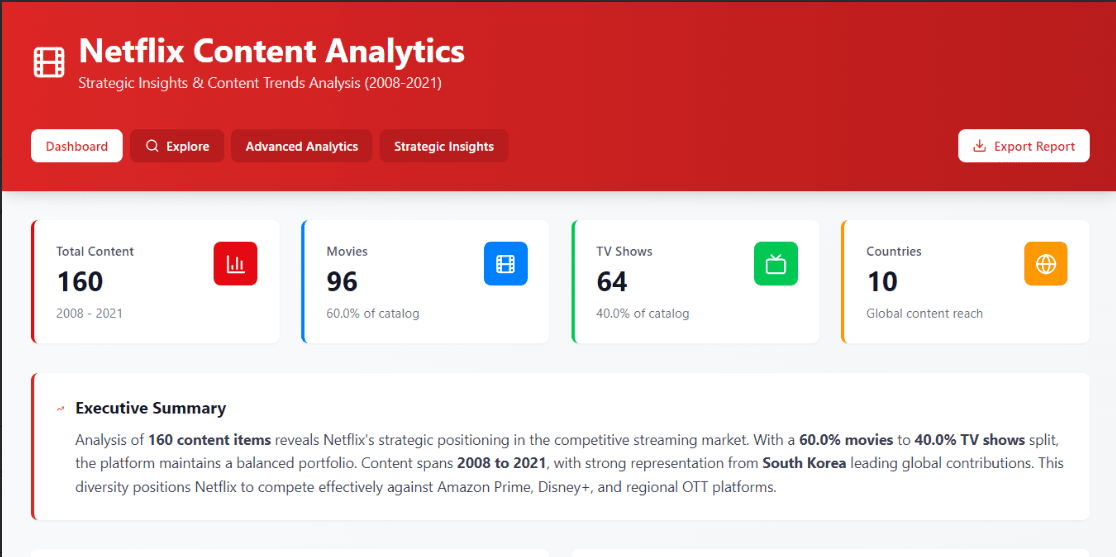This screenshot has width=1116, height=557.
Task: Select the 96 movies value
Action: (342, 282)
